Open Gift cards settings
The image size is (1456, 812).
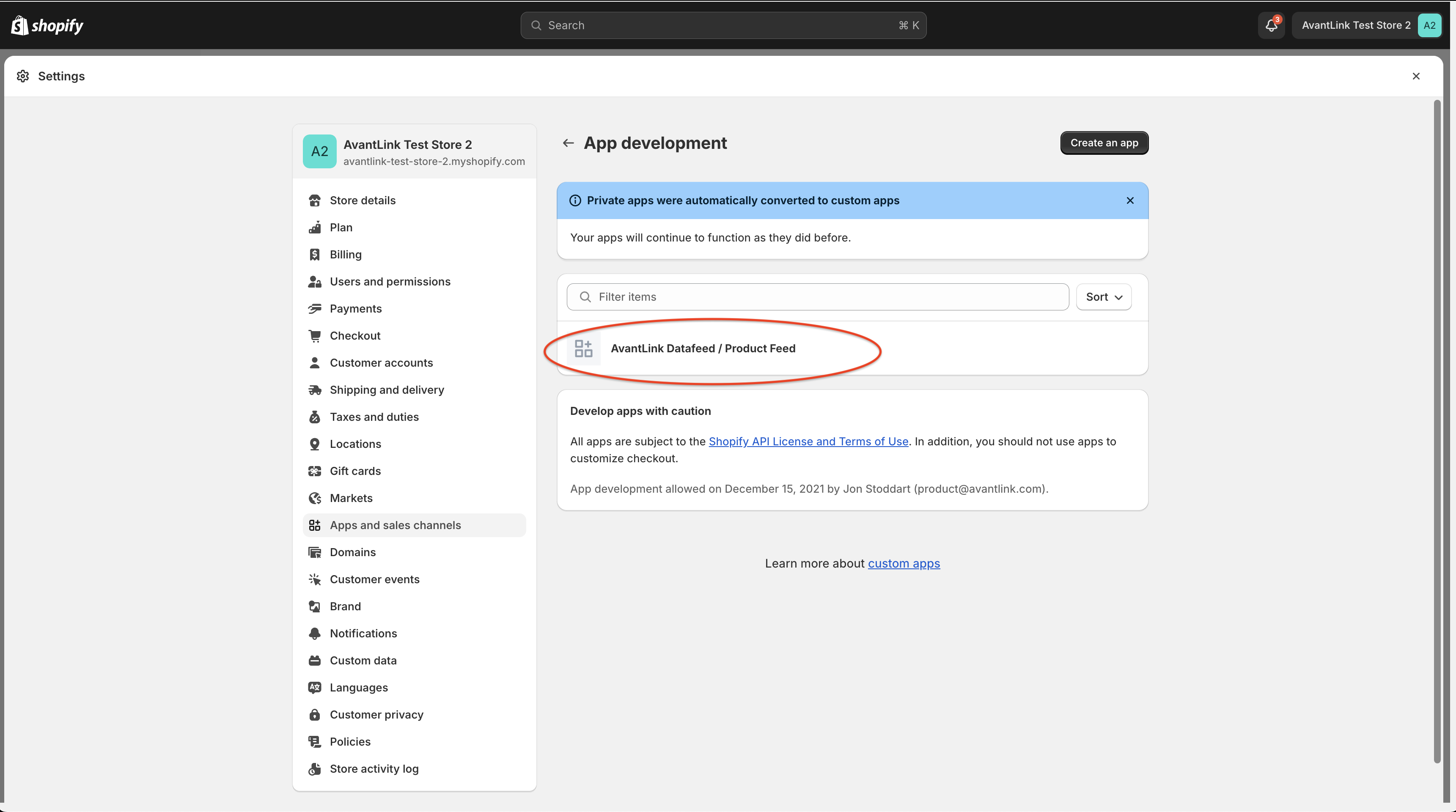pos(414,471)
